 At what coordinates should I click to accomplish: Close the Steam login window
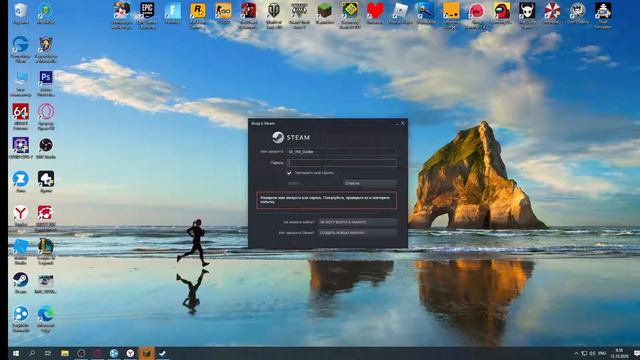[403, 123]
